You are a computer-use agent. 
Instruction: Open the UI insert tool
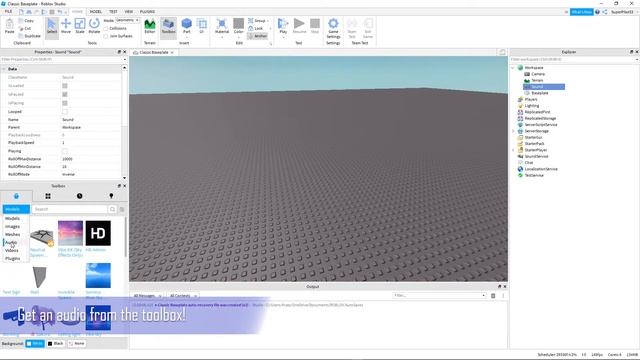202,27
